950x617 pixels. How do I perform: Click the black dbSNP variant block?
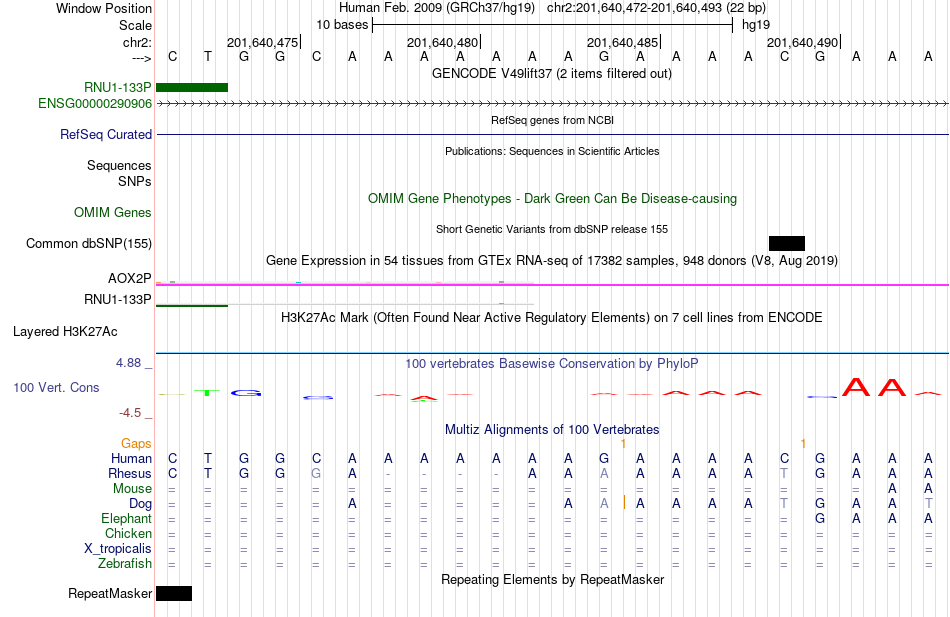[x=787, y=244]
